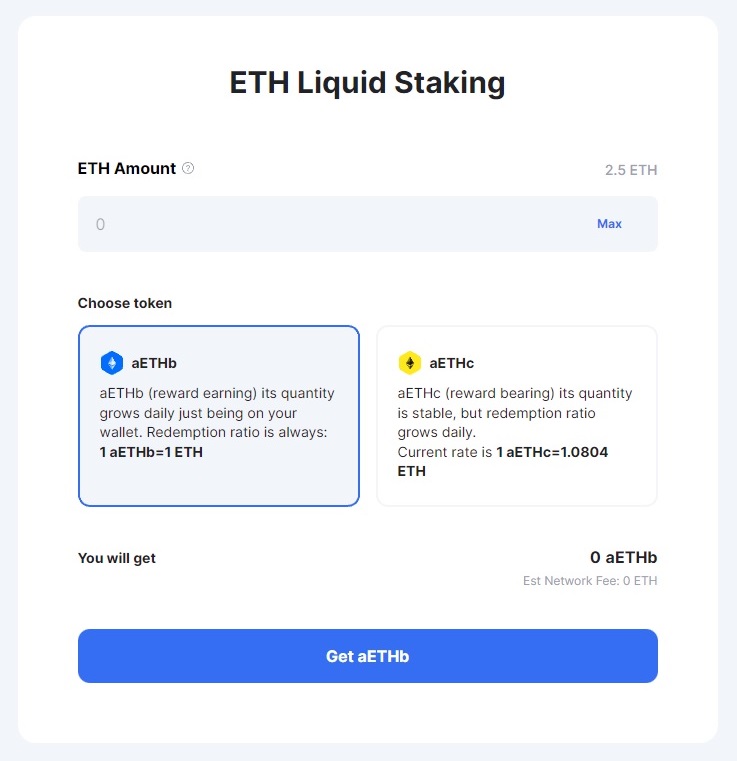Click the aETHb token name label
Screen dimensions: 737x761
154,363
